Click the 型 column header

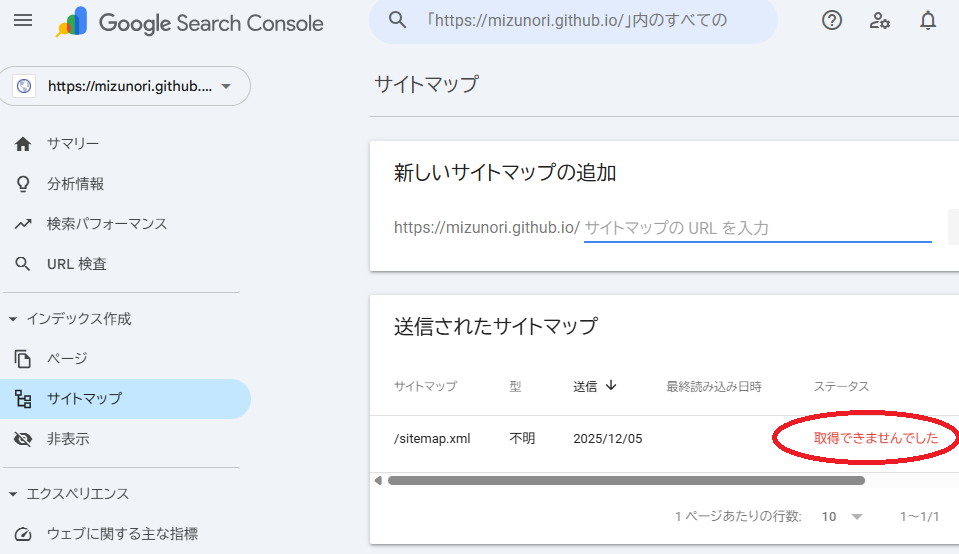(515, 386)
